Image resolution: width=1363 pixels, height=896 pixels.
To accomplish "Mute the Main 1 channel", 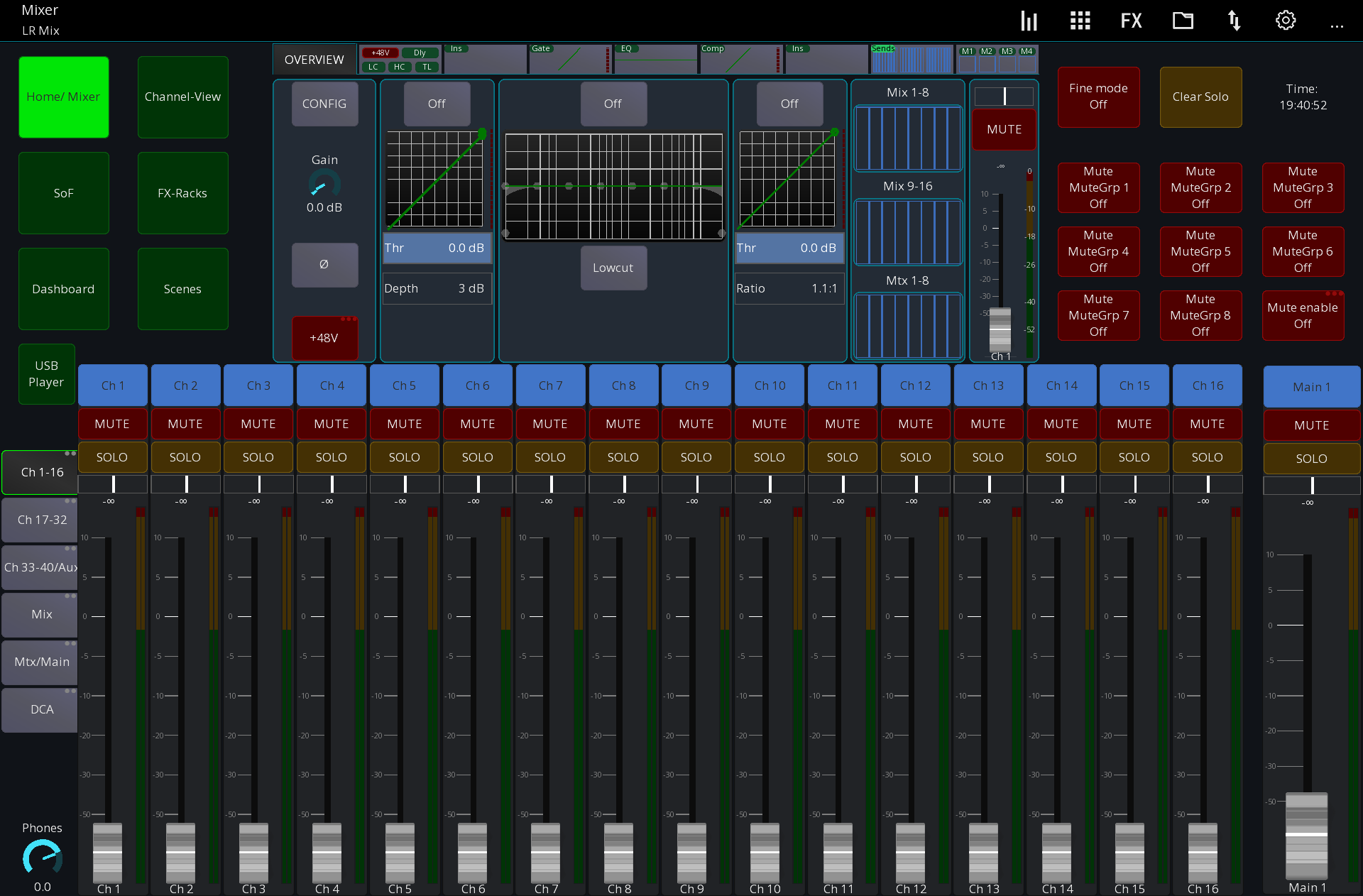I will click(x=1311, y=425).
